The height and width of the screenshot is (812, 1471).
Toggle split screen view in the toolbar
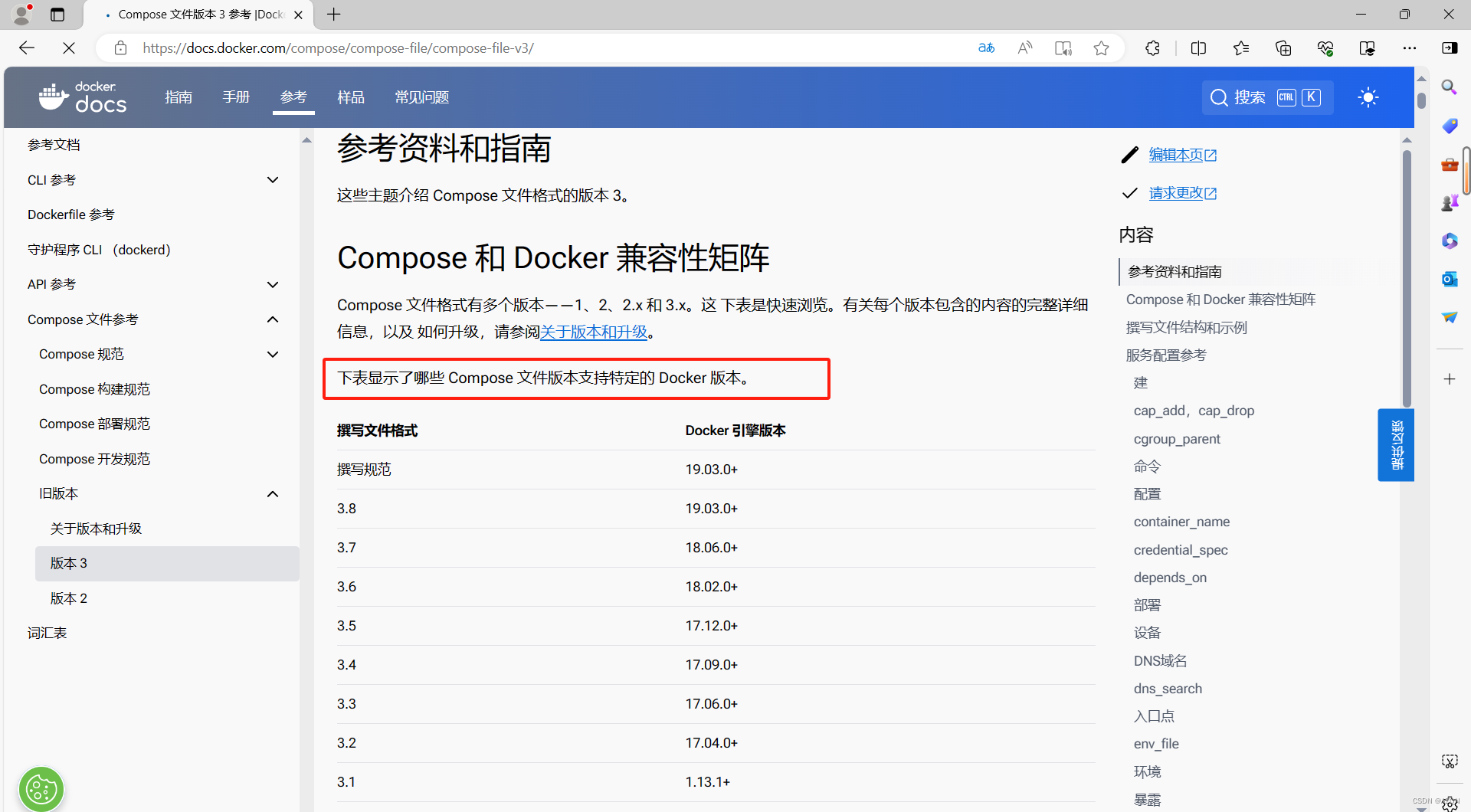pyautogui.click(x=1199, y=47)
